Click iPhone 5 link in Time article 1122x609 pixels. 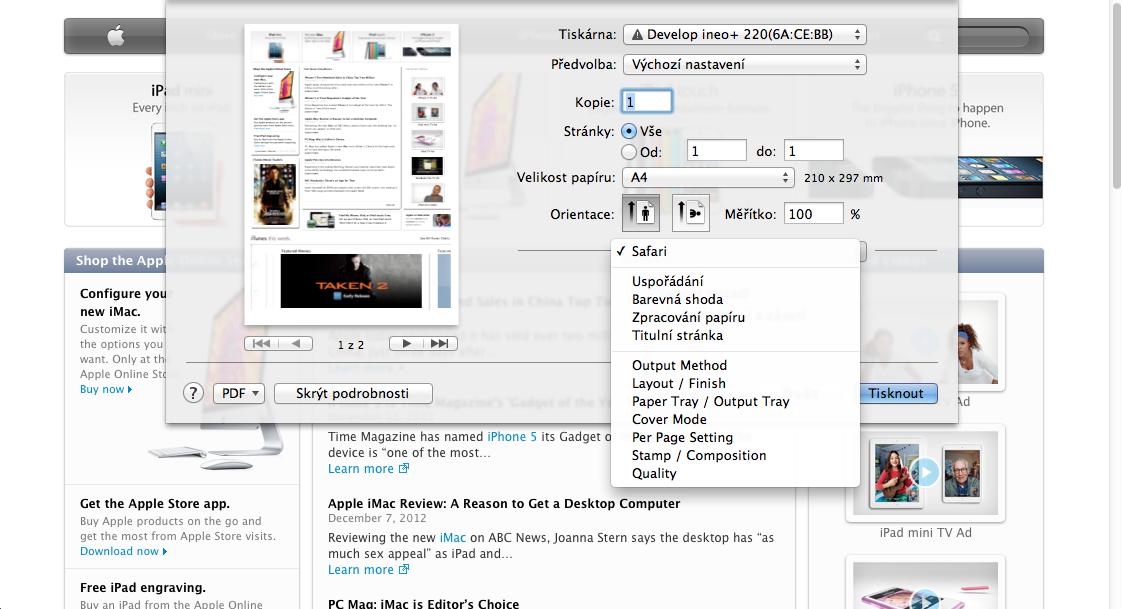(512, 437)
